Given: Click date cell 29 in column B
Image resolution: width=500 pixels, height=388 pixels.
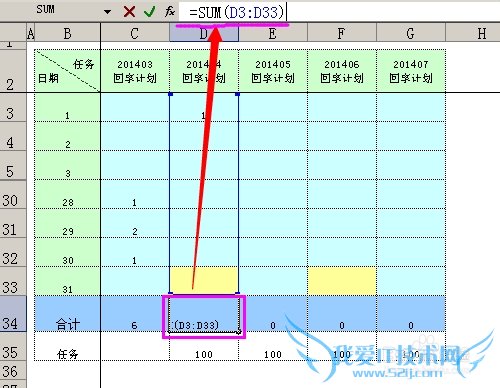Looking at the screenshot, I should (x=68, y=223).
